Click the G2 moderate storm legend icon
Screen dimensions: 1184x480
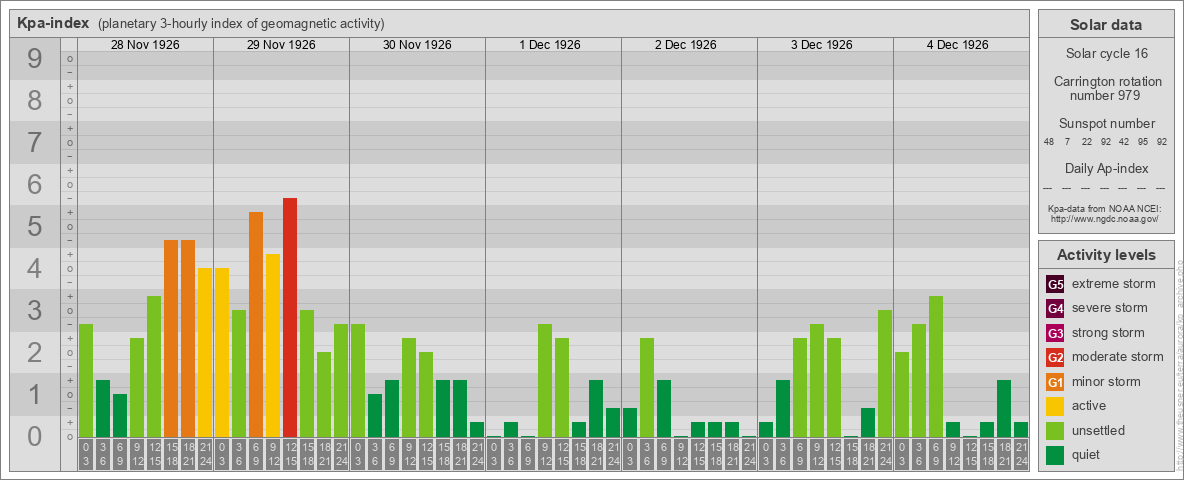tap(1055, 357)
